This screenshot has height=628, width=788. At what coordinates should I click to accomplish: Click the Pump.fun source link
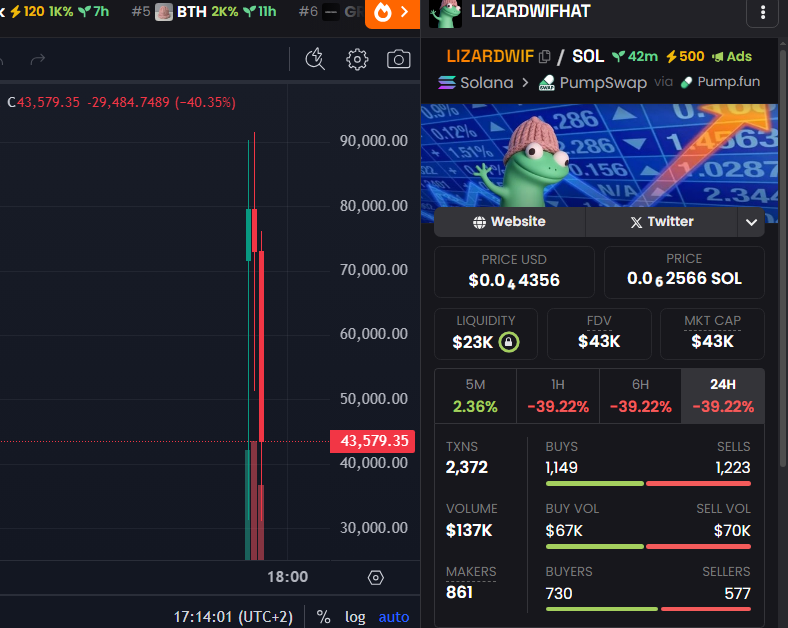(720, 82)
